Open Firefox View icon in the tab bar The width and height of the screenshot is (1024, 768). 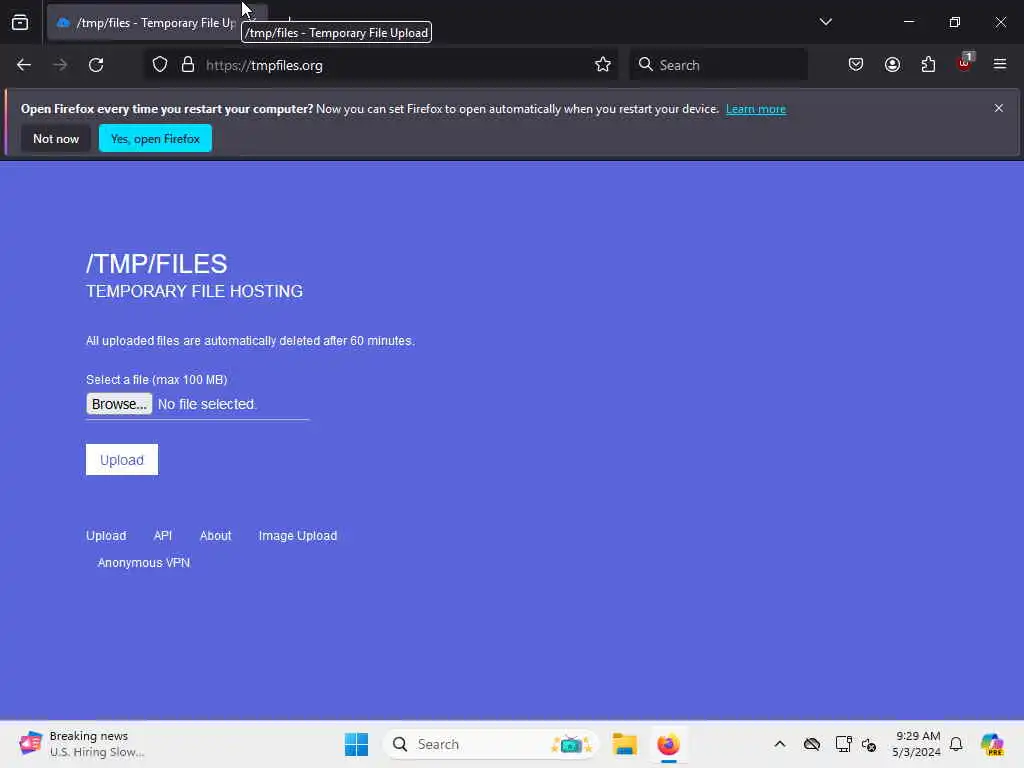click(x=20, y=22)
